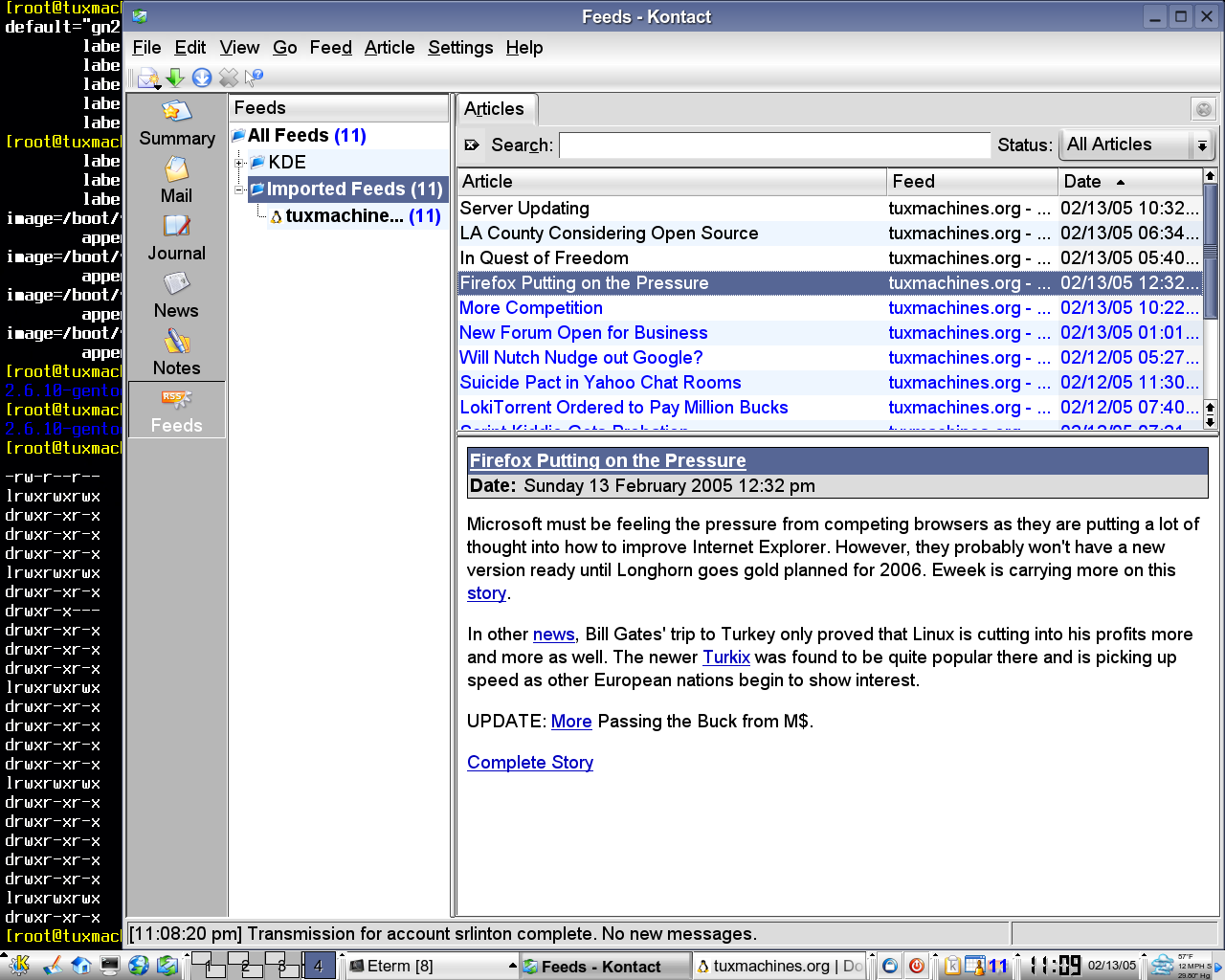Open the File menu
Screen dimensions: 1225x980
click(146, 48)
